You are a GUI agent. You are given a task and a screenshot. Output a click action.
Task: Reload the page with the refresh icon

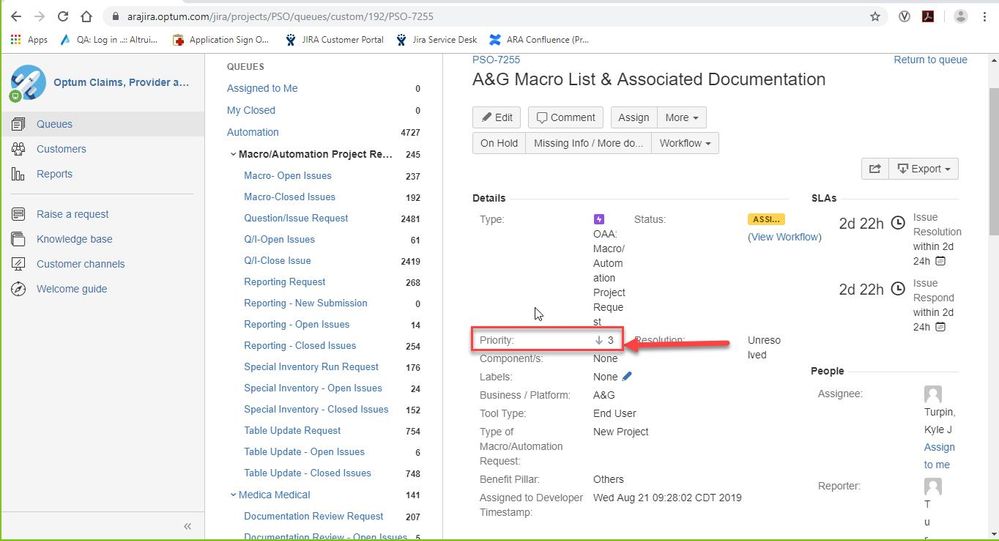[x=62, y=17]
